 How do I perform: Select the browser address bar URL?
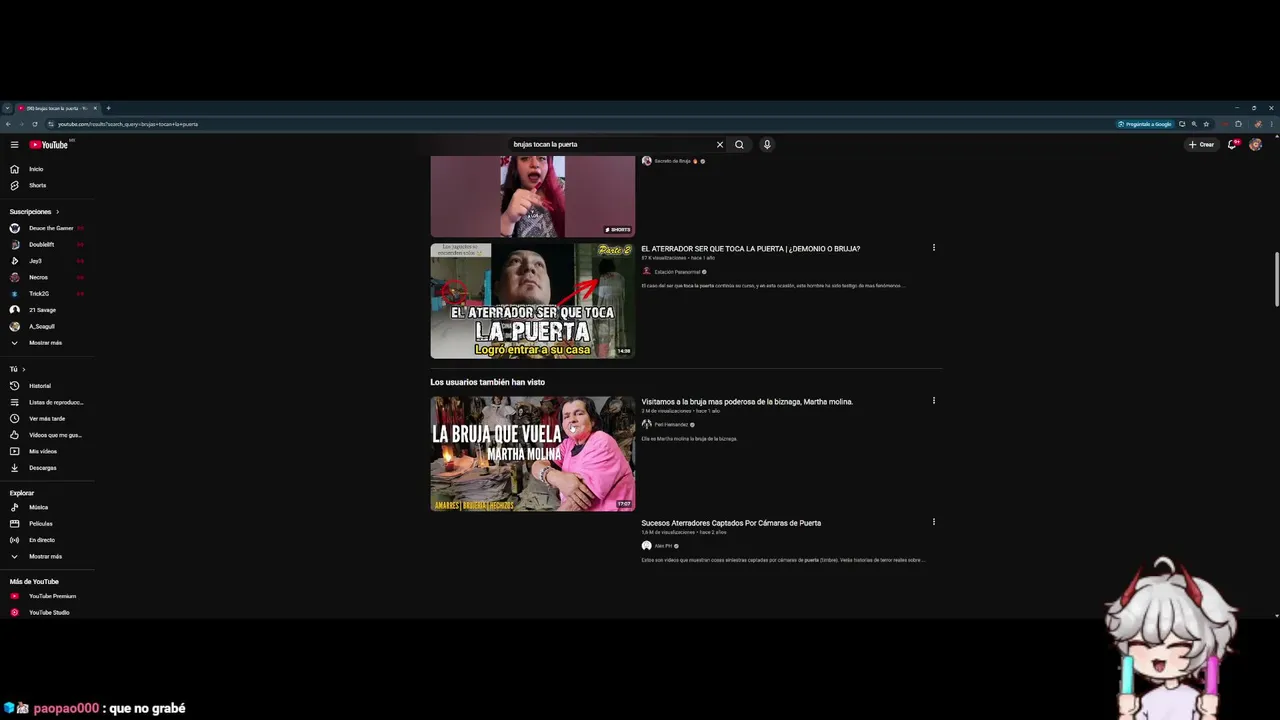128,124
